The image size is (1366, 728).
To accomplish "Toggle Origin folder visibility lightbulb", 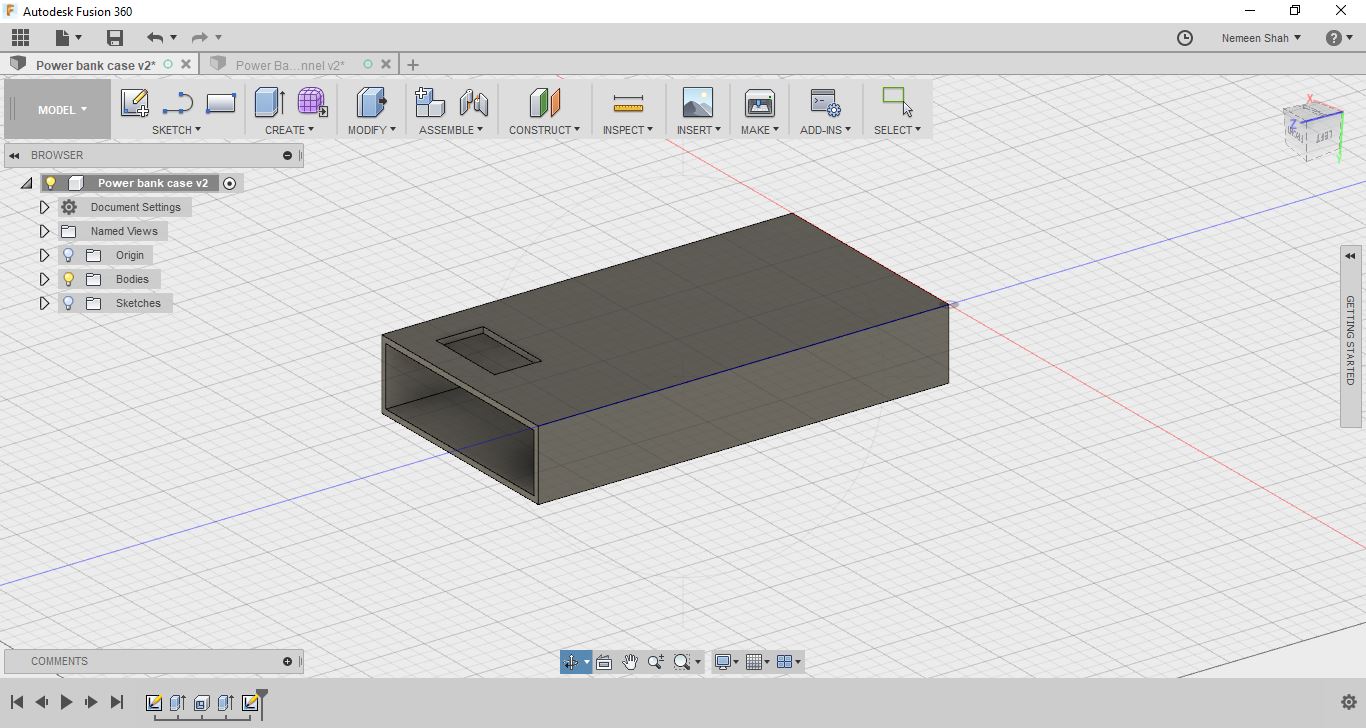I will pos(68,255).
